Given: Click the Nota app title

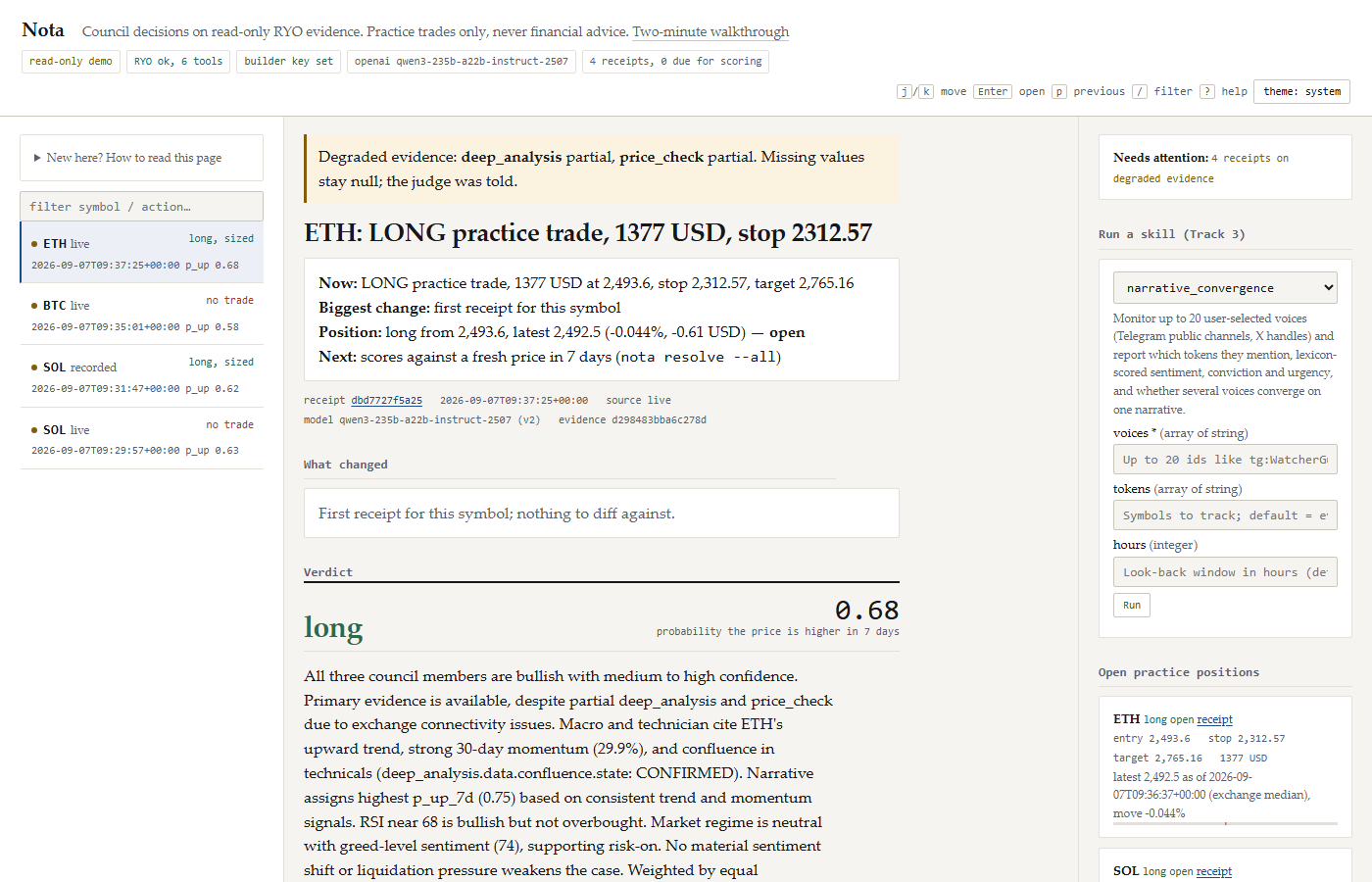Looking at the screenshot, I should tap(43, 30).
